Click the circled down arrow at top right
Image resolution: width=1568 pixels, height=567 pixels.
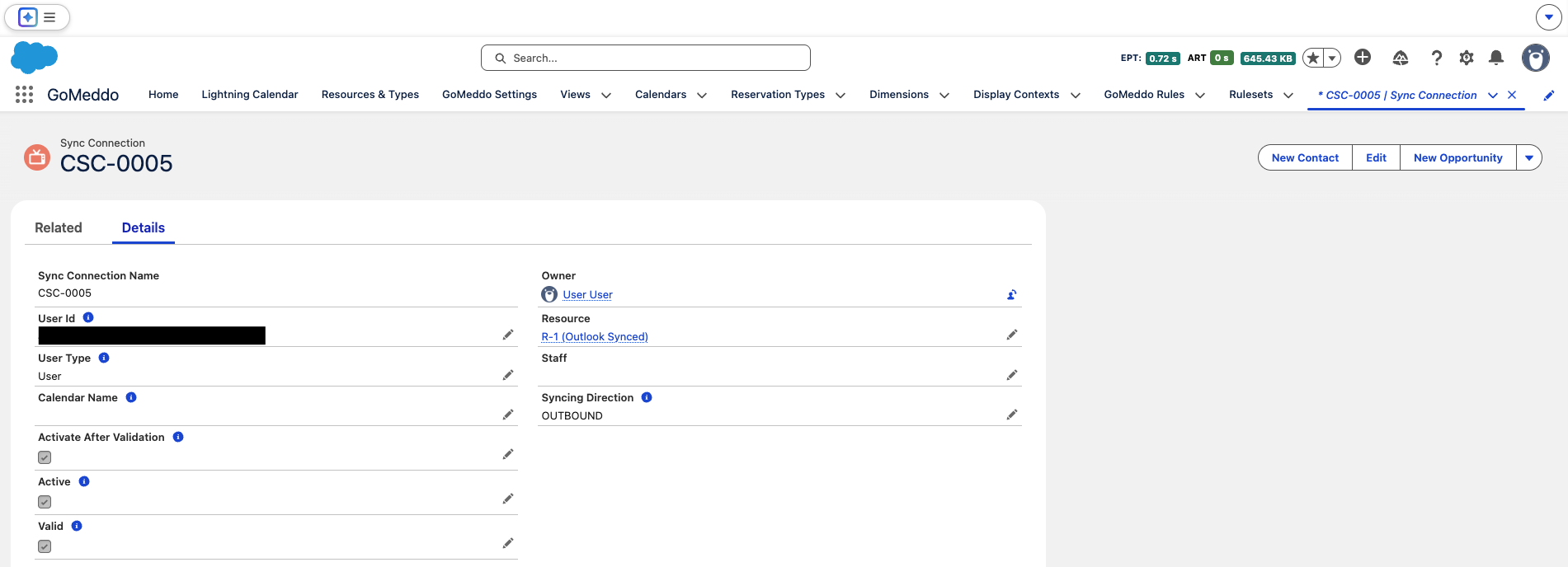pyautogui.click(x=1549, y=16)
